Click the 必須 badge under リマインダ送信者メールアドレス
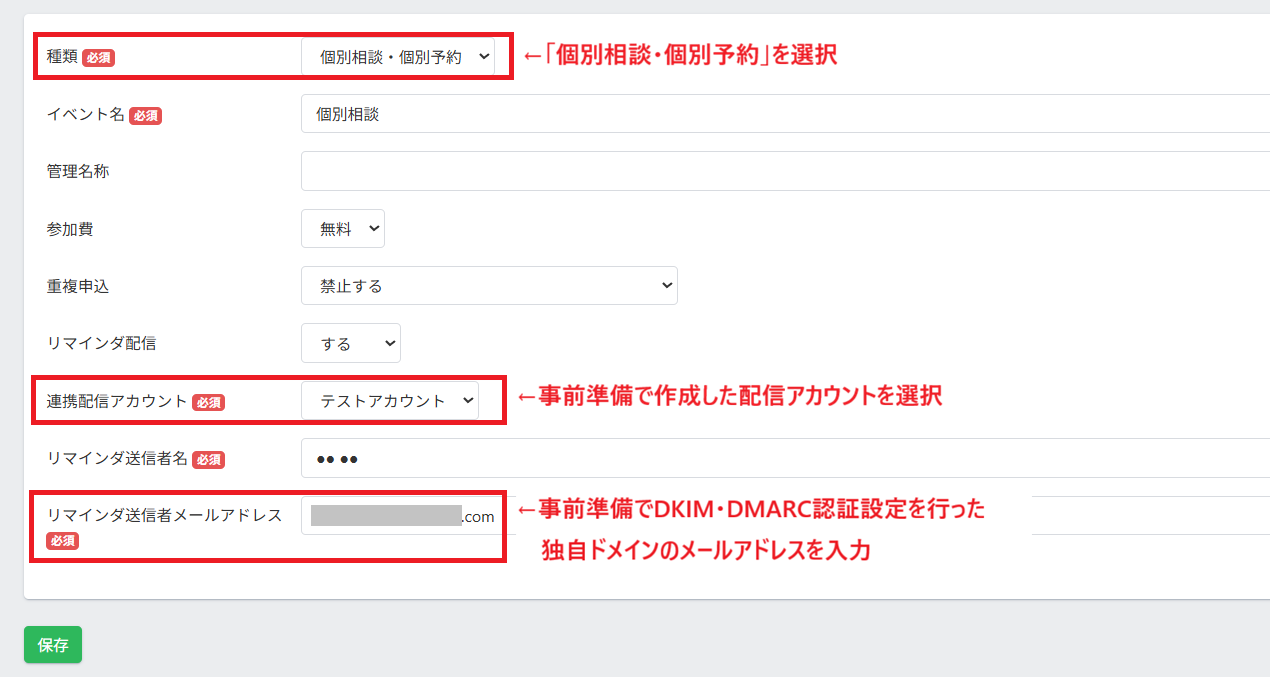This screenshot has width=1270, height=677. (x=62, y=541)
